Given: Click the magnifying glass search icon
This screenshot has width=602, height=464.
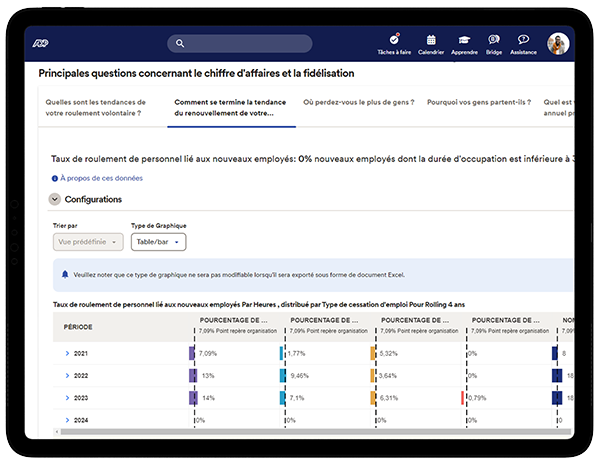Looking at the screenshot, I should [180, 44].
